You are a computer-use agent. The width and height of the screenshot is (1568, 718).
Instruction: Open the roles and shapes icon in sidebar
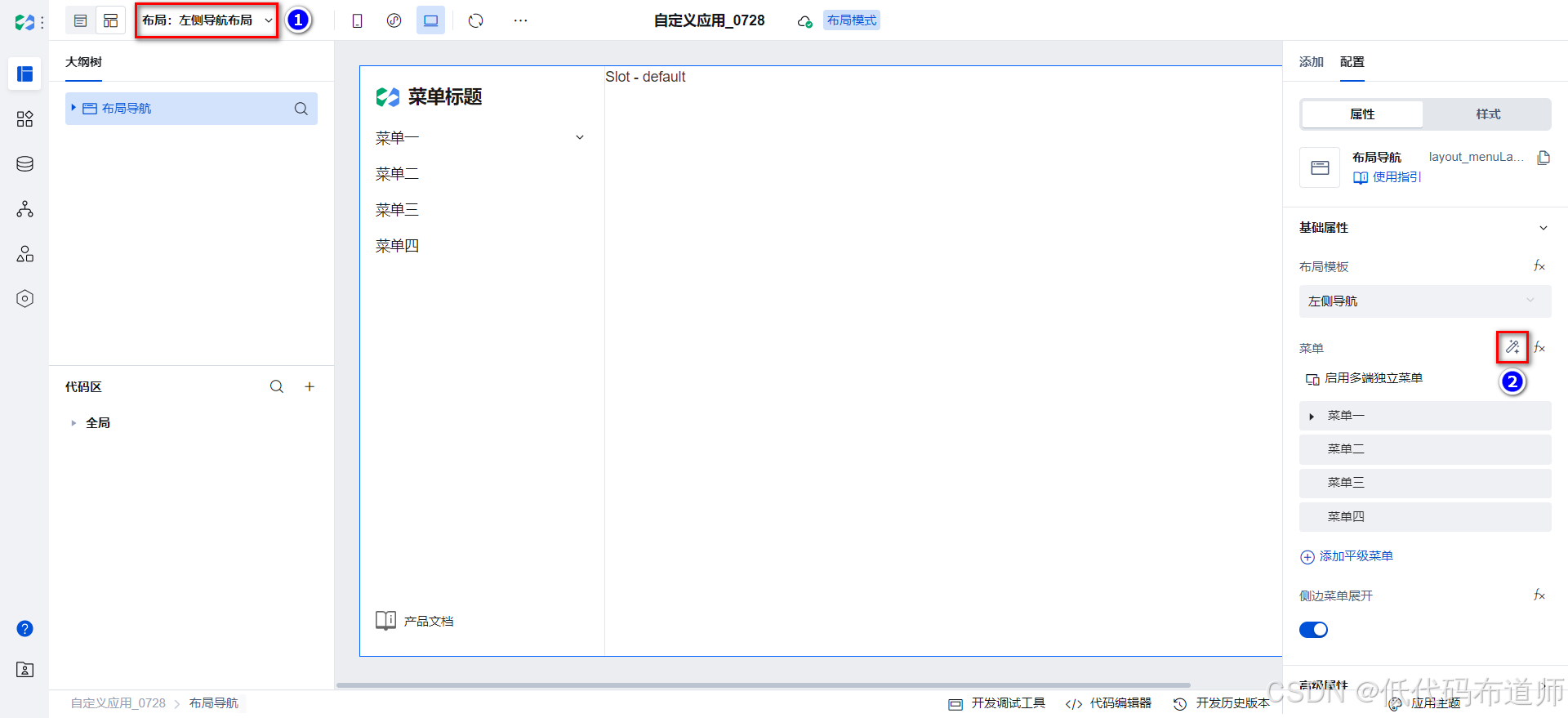pyautogui.click(x=24, y=254)
